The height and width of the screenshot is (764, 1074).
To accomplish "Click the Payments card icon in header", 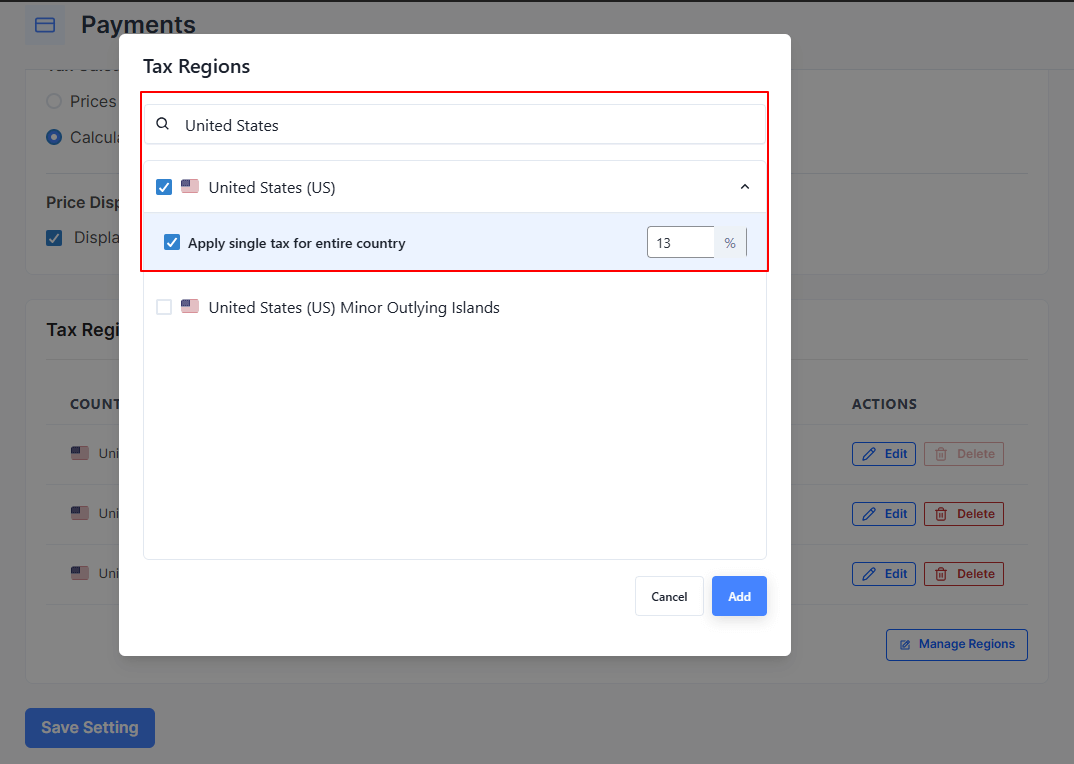I will click(45, 25).
